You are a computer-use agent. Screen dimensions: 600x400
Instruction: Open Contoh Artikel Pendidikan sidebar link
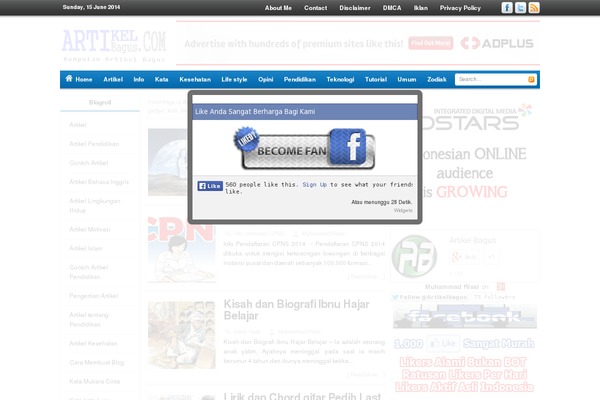click(x=89, y=272)
